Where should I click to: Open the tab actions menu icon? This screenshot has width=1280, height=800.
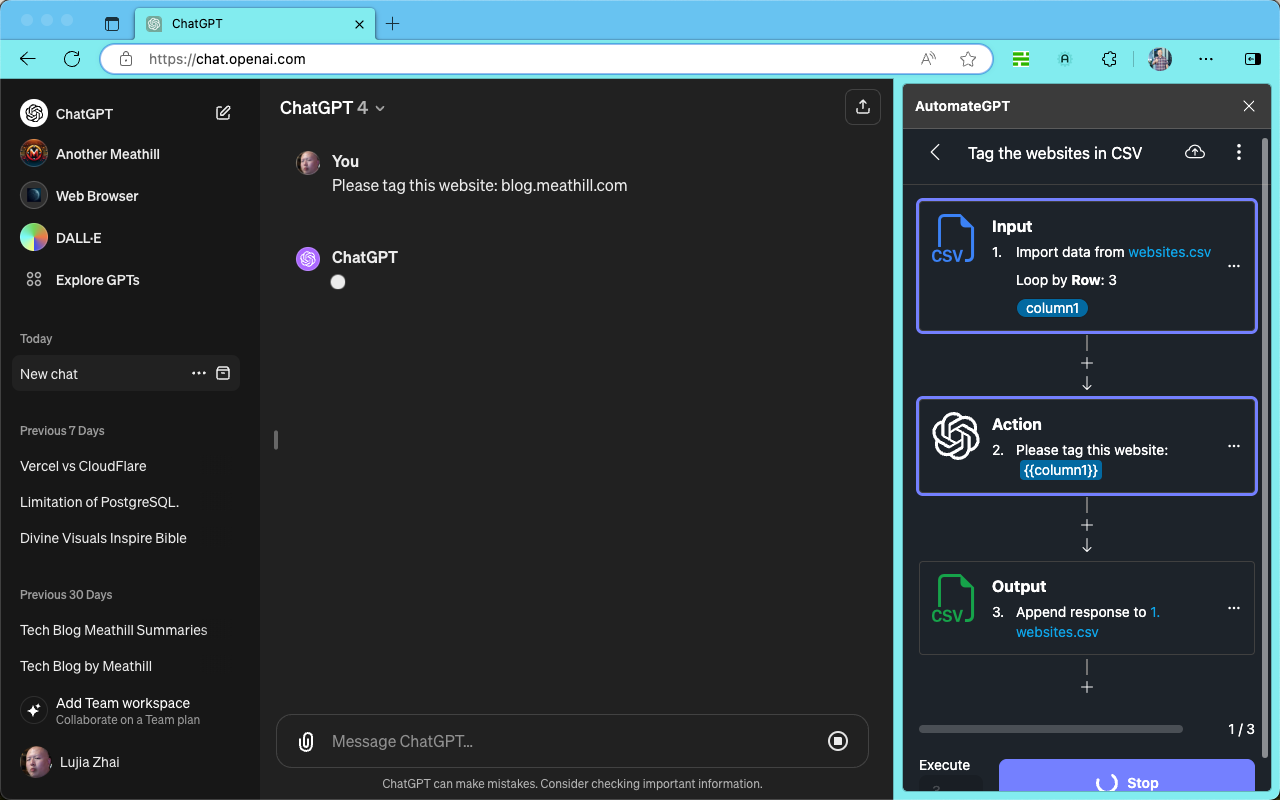pos(112,24)
